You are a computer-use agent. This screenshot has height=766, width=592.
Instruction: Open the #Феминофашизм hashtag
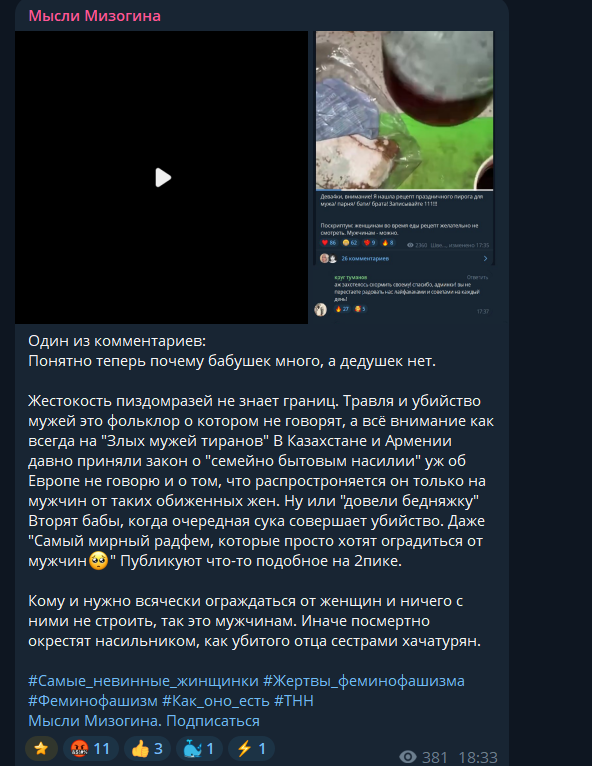click(x=93, y=701)
